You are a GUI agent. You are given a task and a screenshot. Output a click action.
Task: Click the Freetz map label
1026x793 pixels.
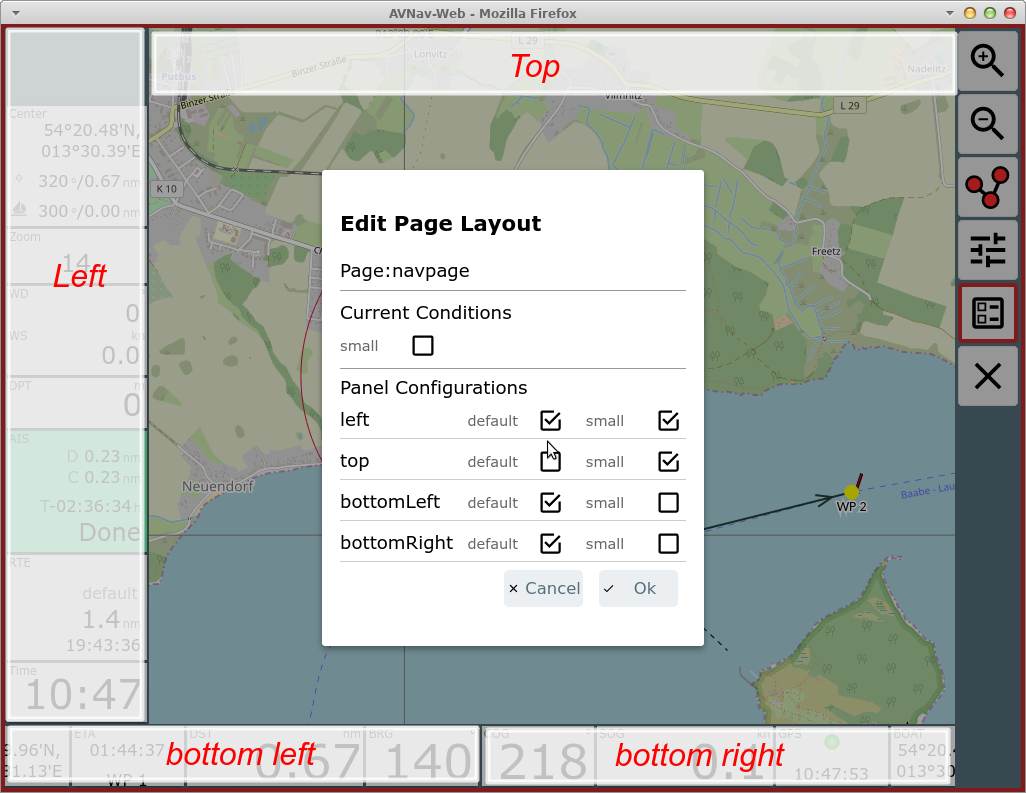[x=826, y=251]
